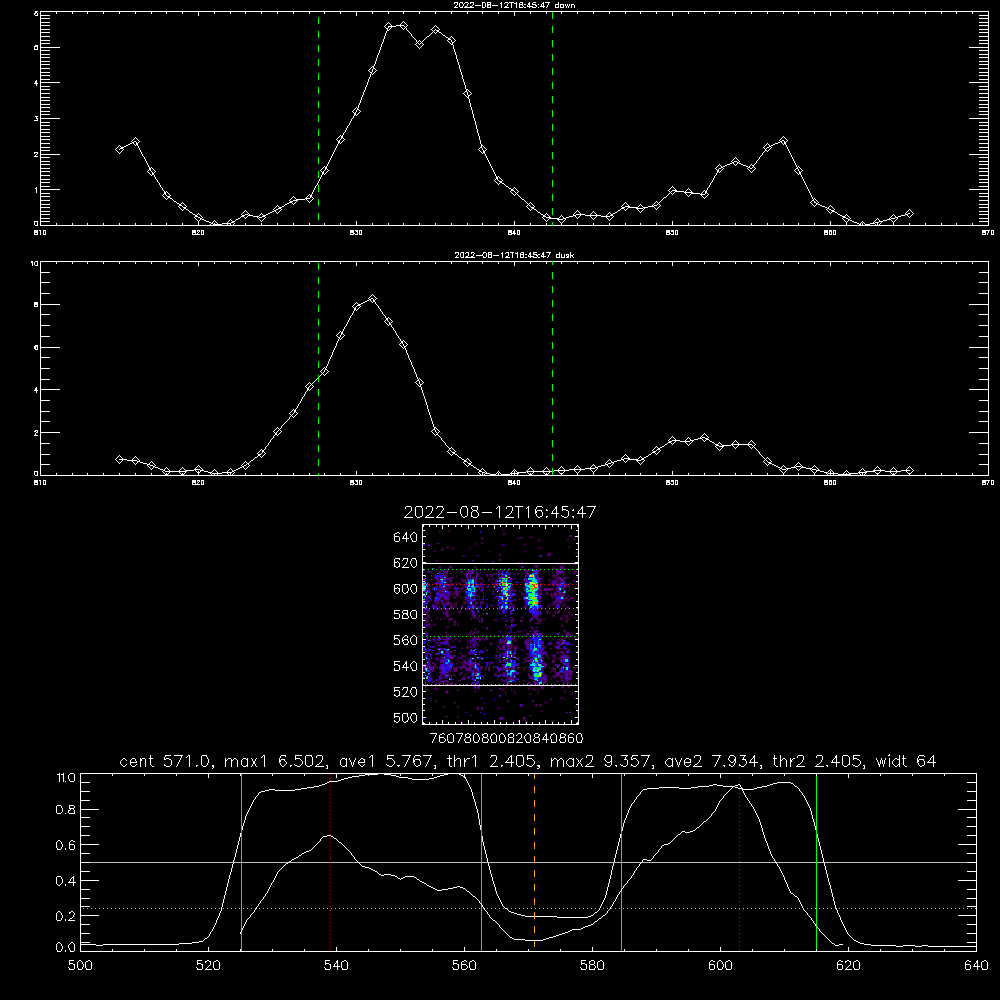This screenshot has height=1000, width=1000.
Task: Click y-axis label 0.4 of bottom plot
Action: coord(66,881)
